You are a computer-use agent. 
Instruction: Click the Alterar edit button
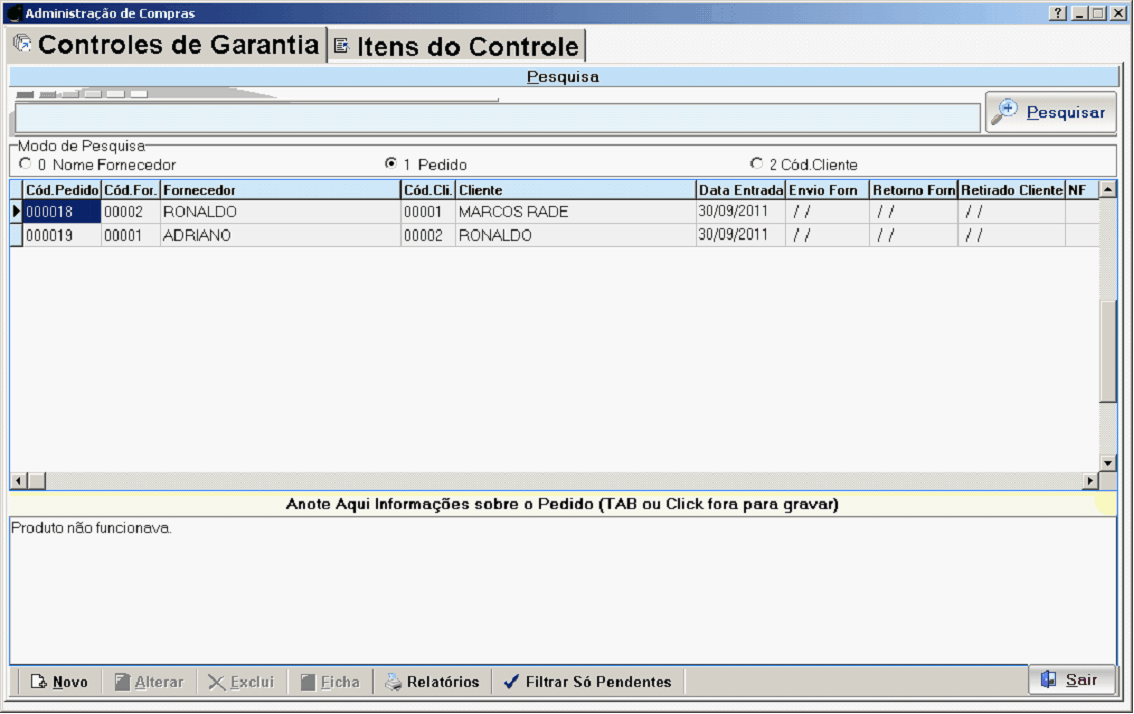[148, 682]
